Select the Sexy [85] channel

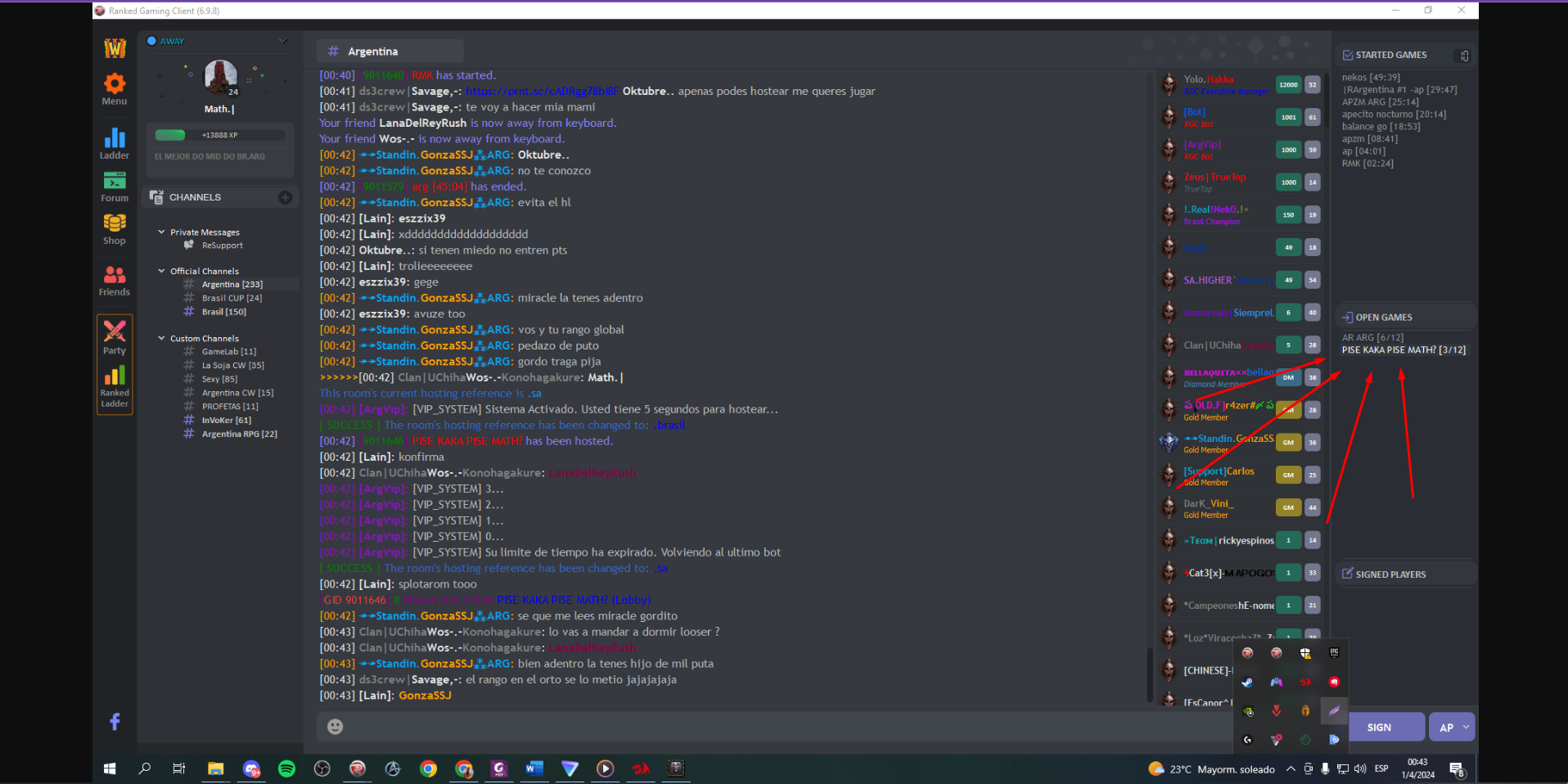(219, 379)
